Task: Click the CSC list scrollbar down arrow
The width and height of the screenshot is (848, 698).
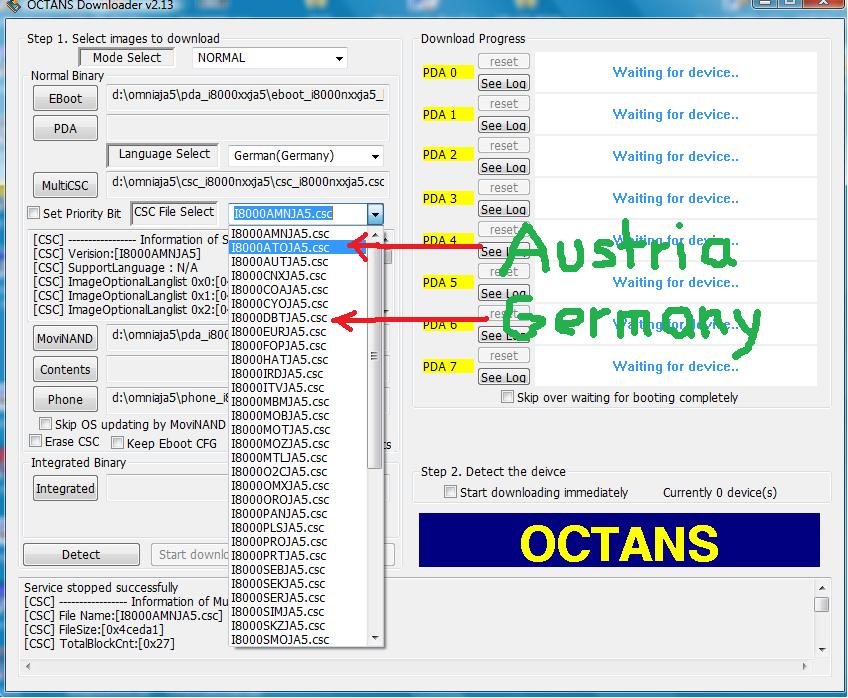Action: pyautogui.click(x=375, y=639)
